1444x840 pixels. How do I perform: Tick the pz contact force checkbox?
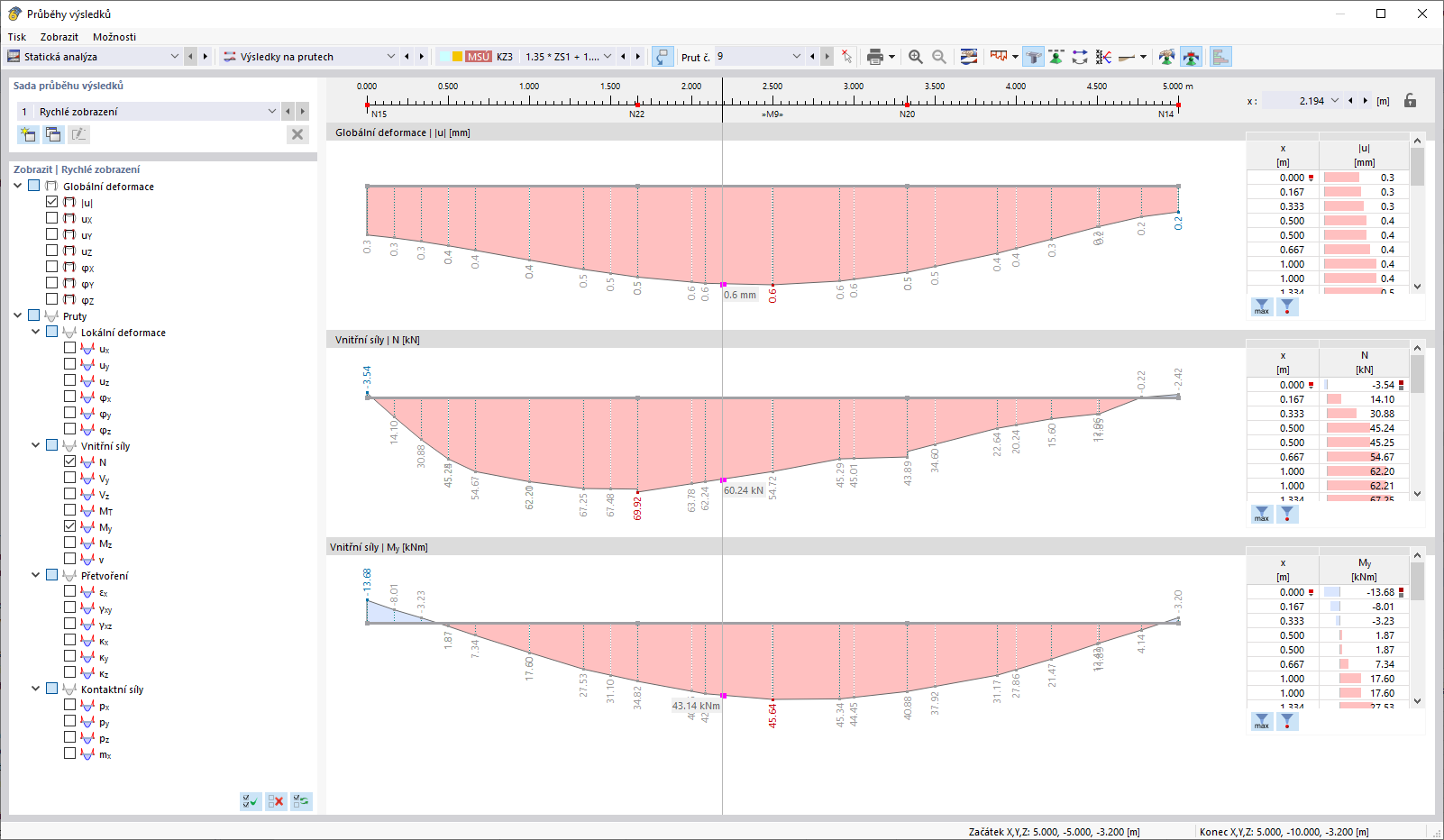70,737
